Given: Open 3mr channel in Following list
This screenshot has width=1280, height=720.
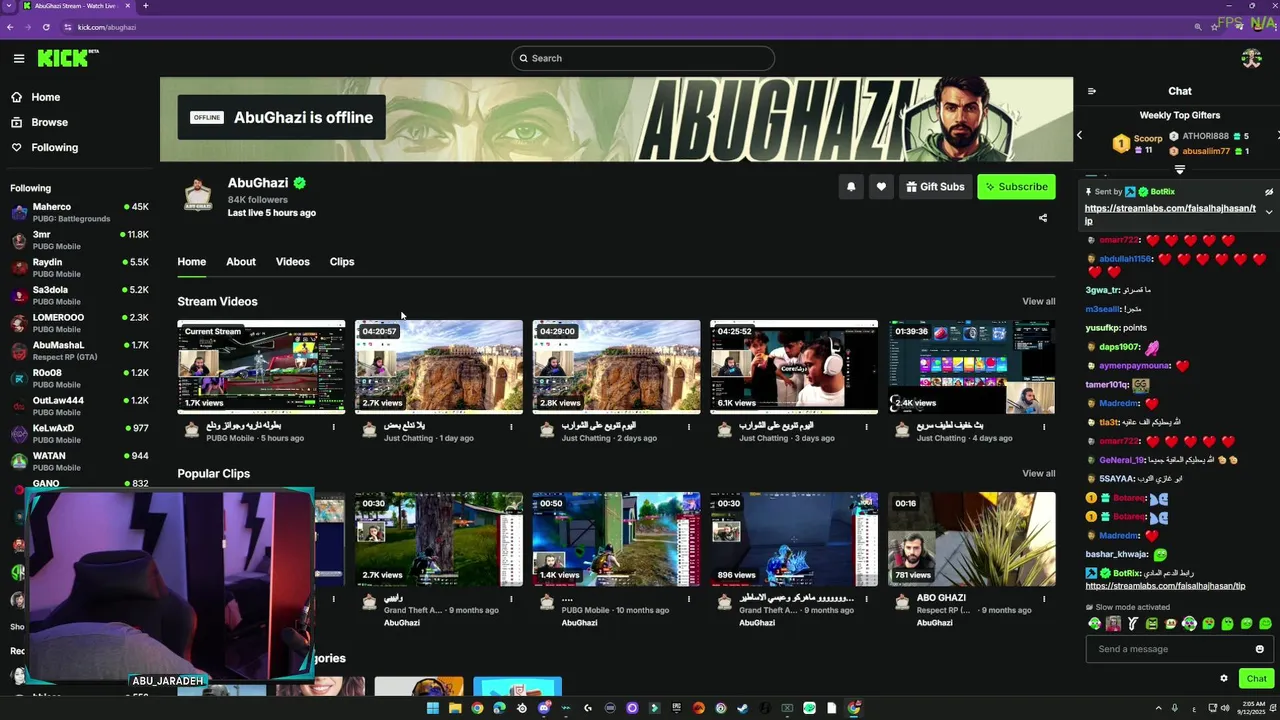Looking at the screenshot, I should [79, 240].
